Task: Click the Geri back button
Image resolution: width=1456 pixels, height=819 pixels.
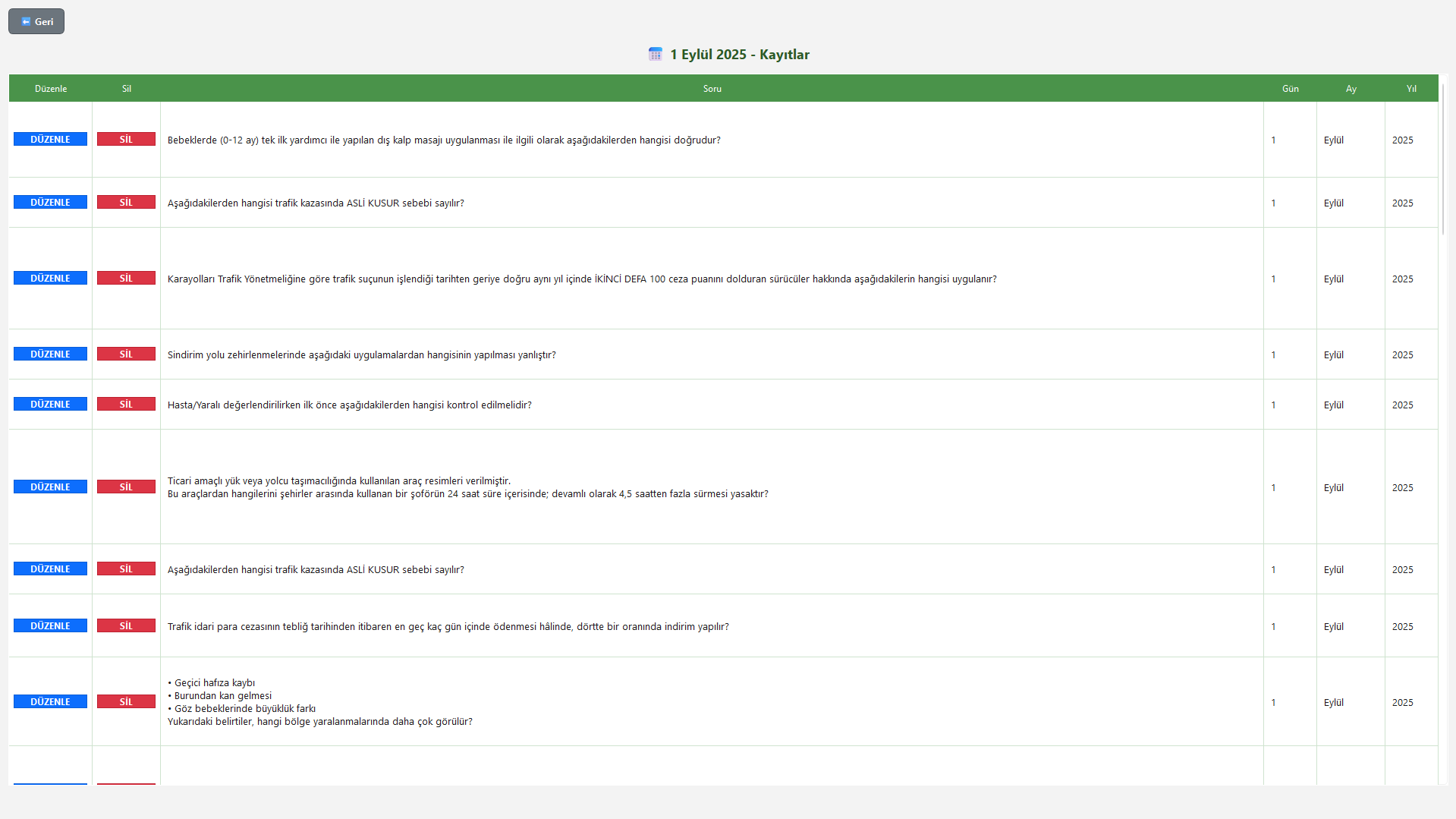Action: tap(36, 21)
